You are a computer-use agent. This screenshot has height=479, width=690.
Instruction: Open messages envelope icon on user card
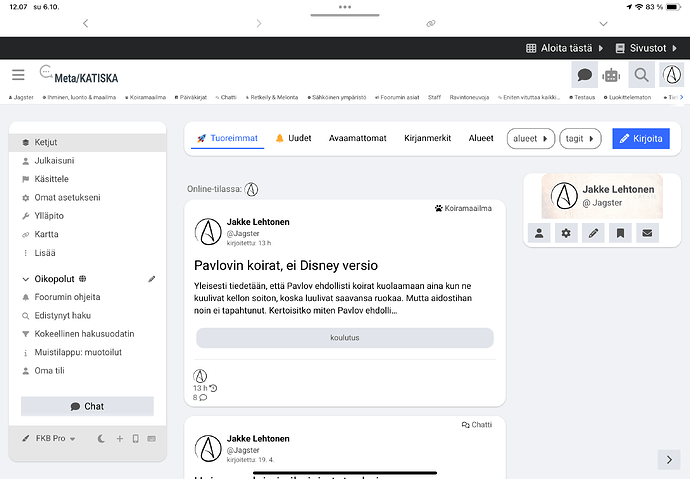(647, 233)
